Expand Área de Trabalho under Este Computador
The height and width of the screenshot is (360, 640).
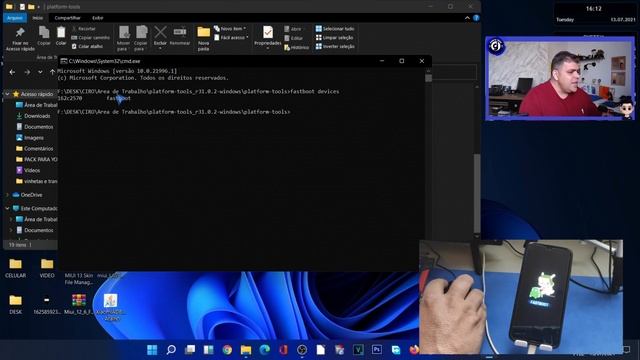point(11,219)
